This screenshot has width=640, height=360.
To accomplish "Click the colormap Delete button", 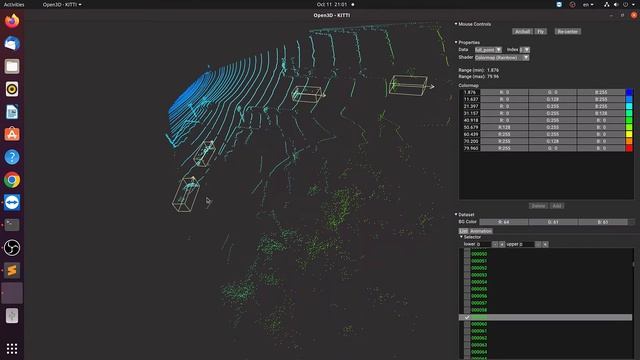I will click(x=538, y=206).
